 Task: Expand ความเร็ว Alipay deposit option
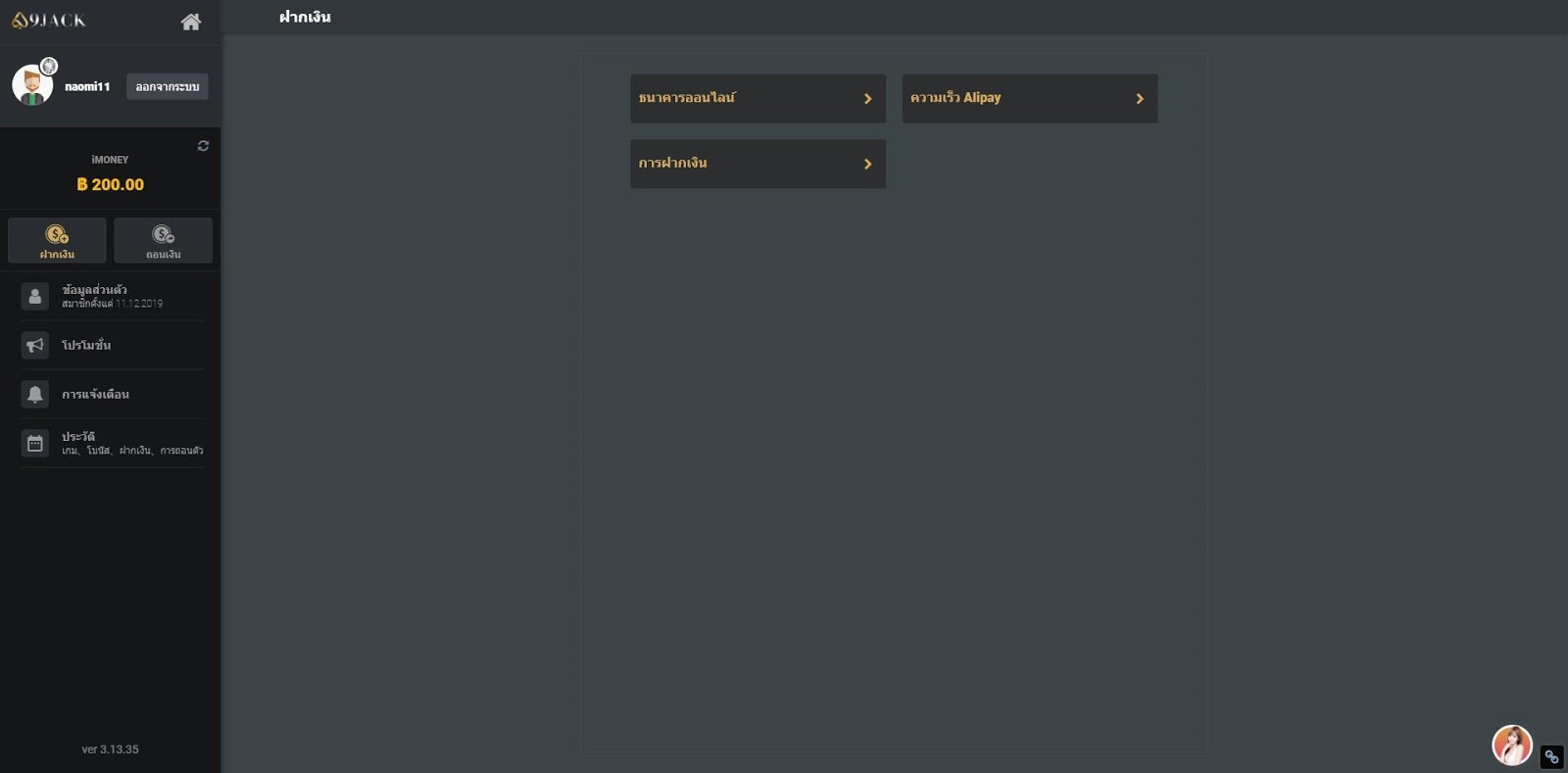click(x=1030, y=98)
